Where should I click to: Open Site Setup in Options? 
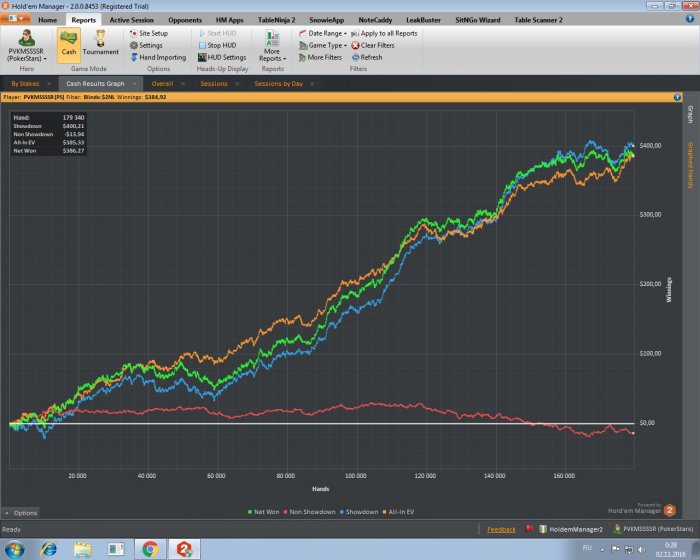click(147, 33)
